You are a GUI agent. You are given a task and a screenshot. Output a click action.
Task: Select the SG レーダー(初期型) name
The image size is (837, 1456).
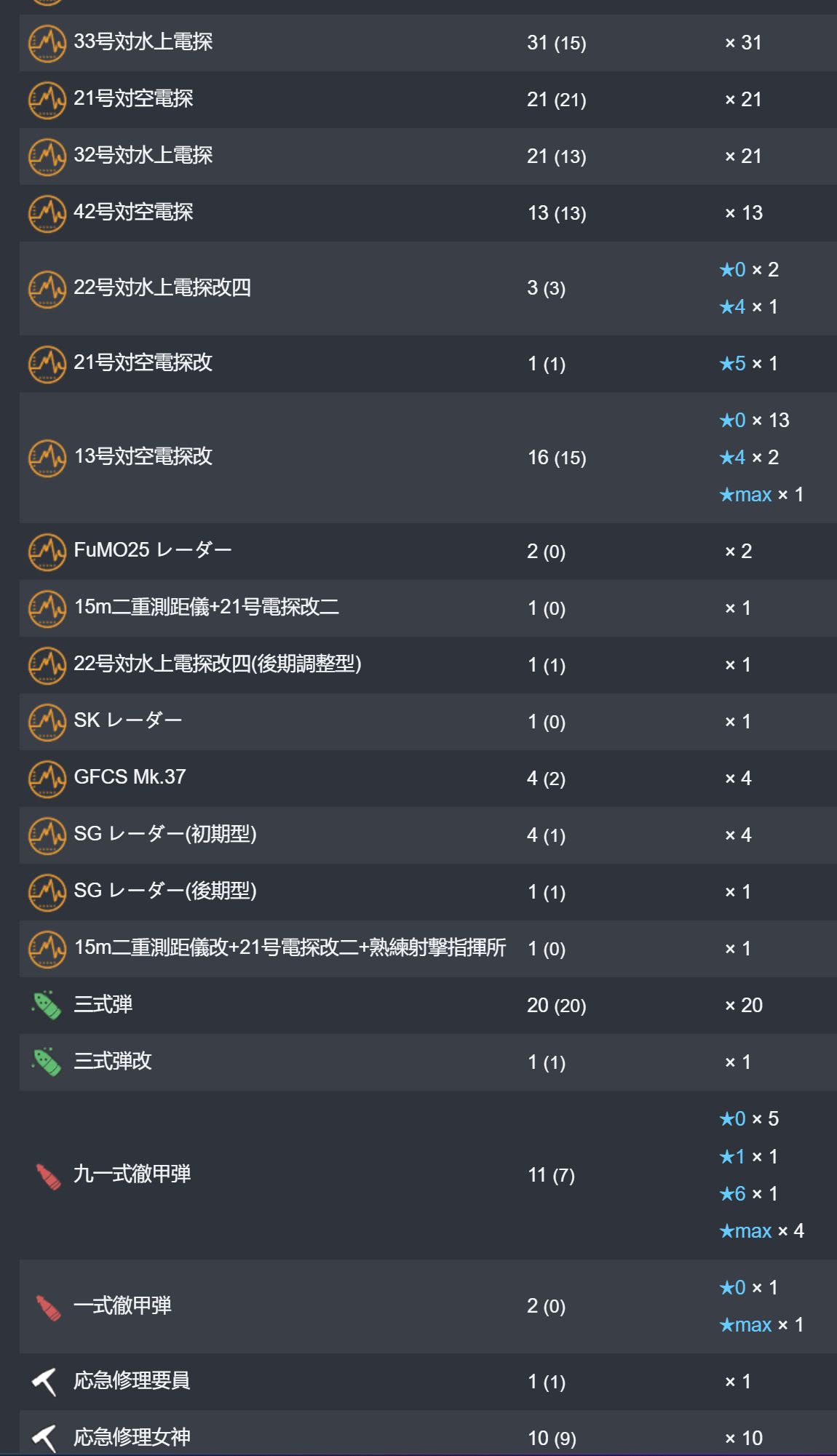[x=165, y=834]
